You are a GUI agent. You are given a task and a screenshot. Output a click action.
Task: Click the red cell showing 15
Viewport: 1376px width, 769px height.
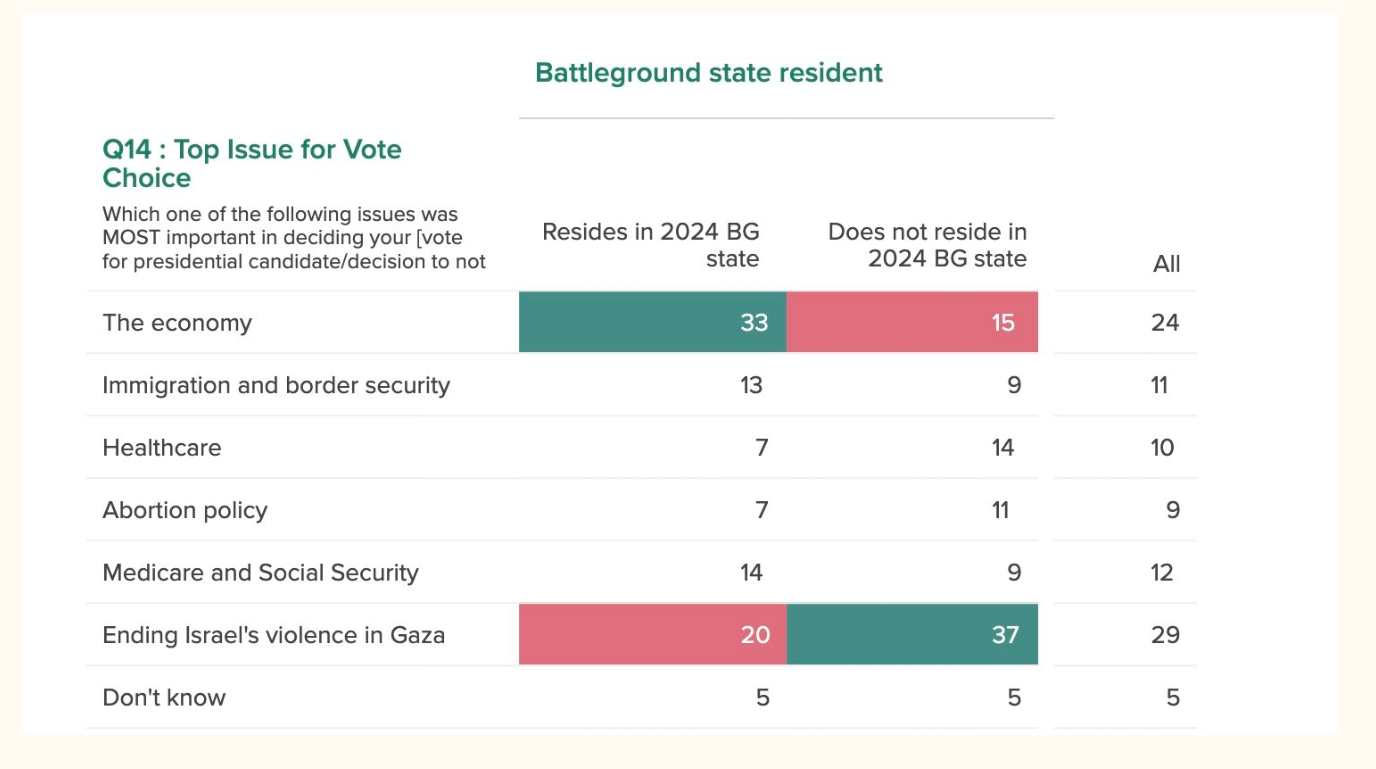coord(912,322)
